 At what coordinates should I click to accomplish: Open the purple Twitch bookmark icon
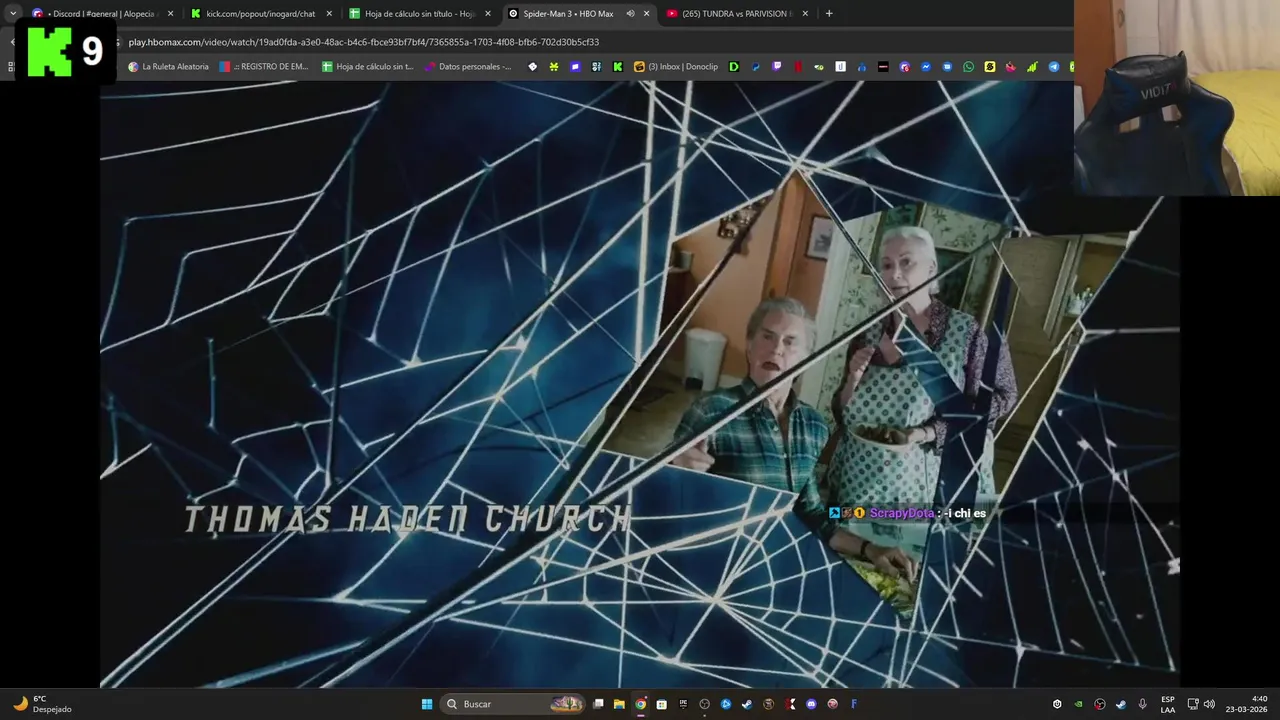[777, 67]
